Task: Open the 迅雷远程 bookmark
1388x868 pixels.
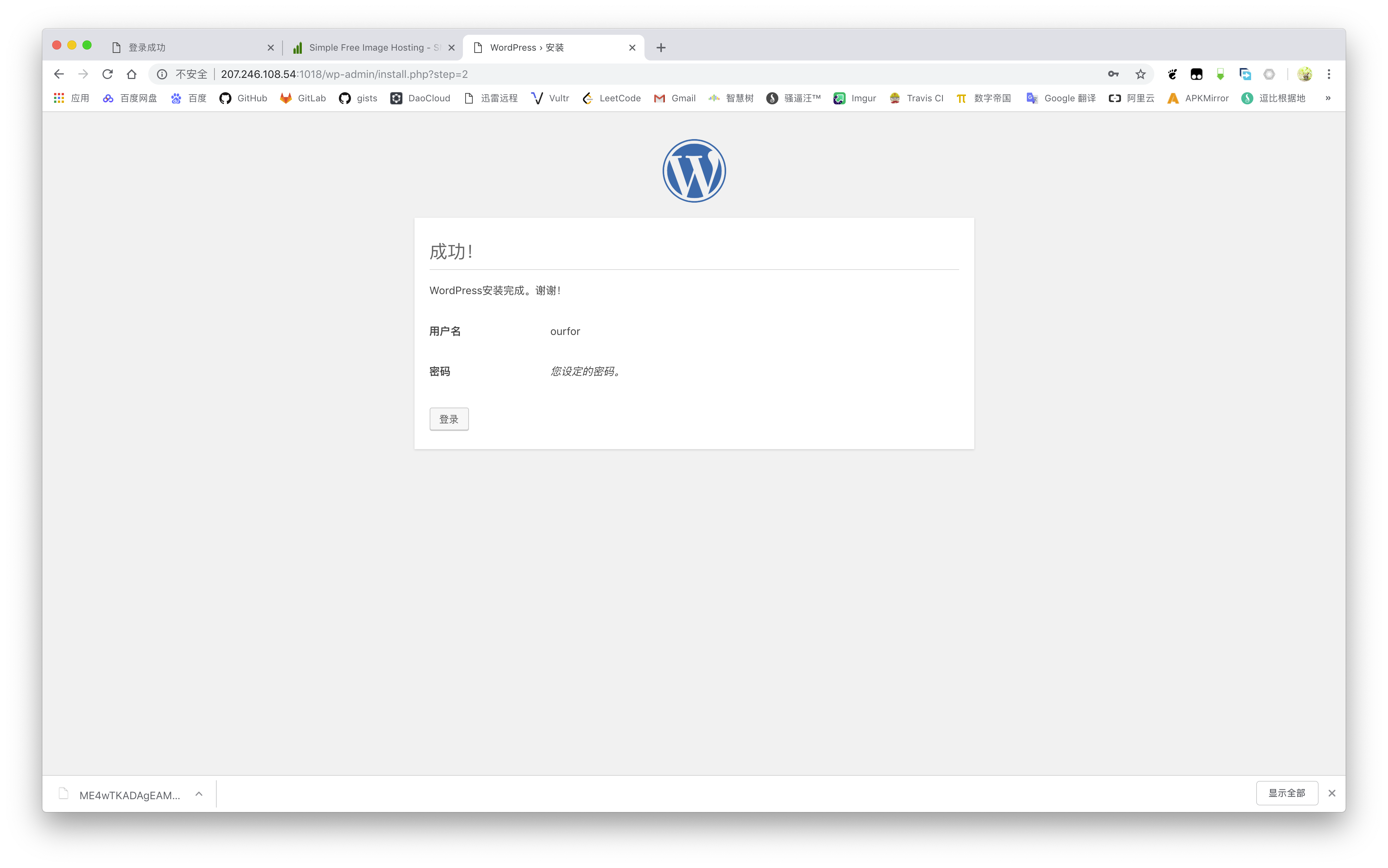Action: coord(491,98)
